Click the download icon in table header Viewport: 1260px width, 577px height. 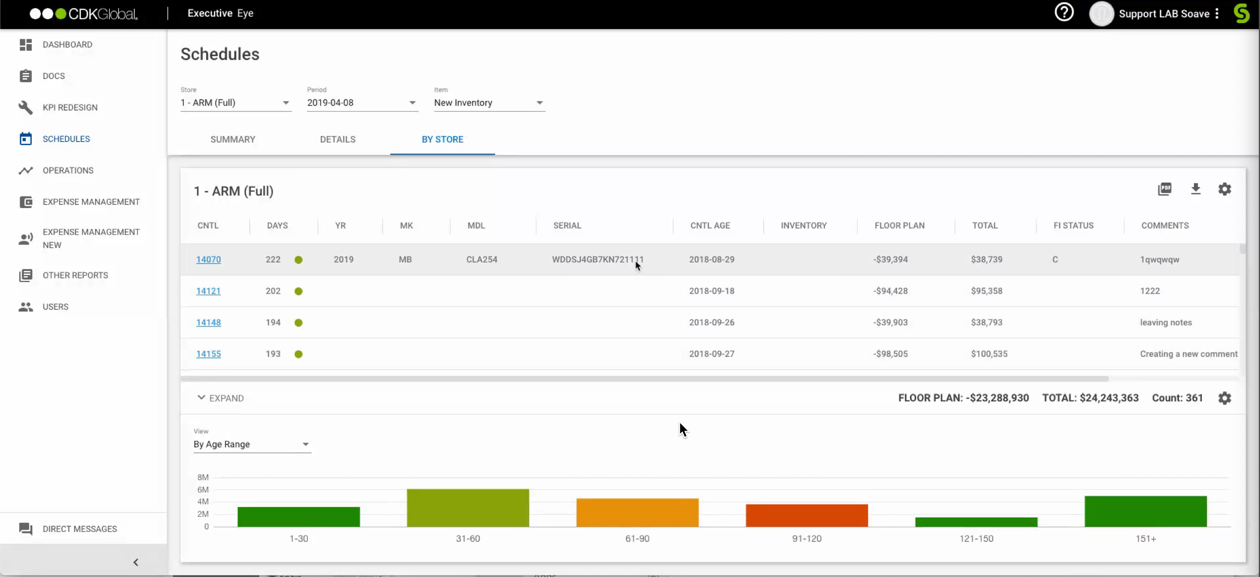click(1195, 189)
